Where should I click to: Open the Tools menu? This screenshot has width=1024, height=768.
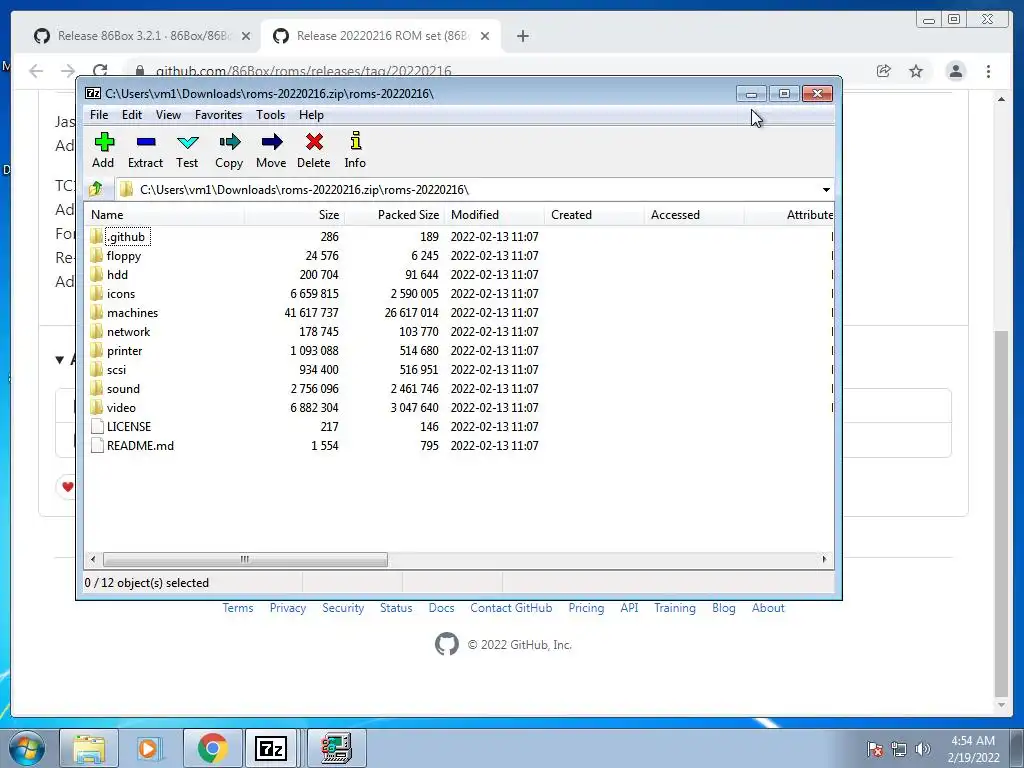(x=270, y=115)
